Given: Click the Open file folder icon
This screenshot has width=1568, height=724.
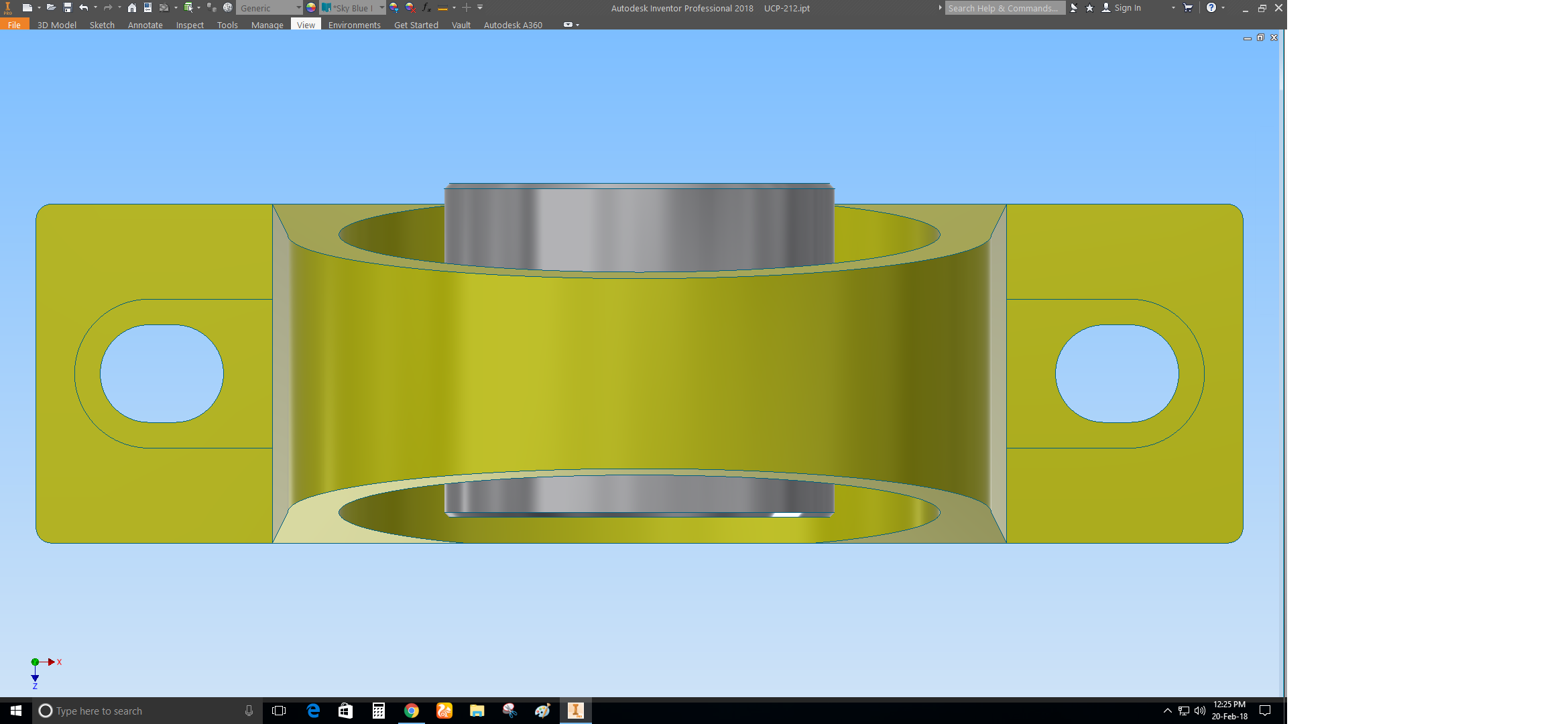Looking at the screenshot, I should [51, 7].
